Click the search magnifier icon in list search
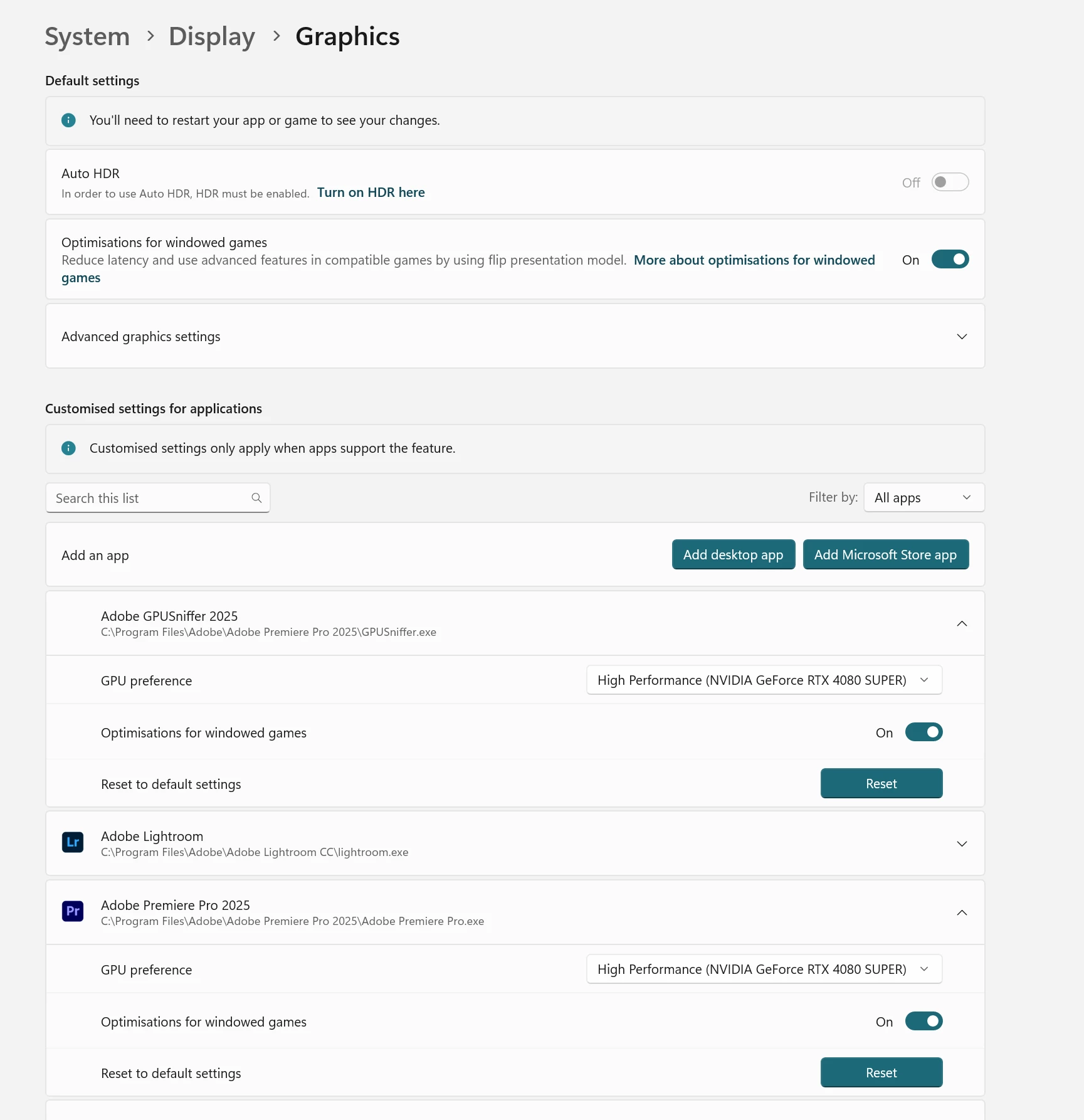1084x1120 pixels. coord(256,498)
